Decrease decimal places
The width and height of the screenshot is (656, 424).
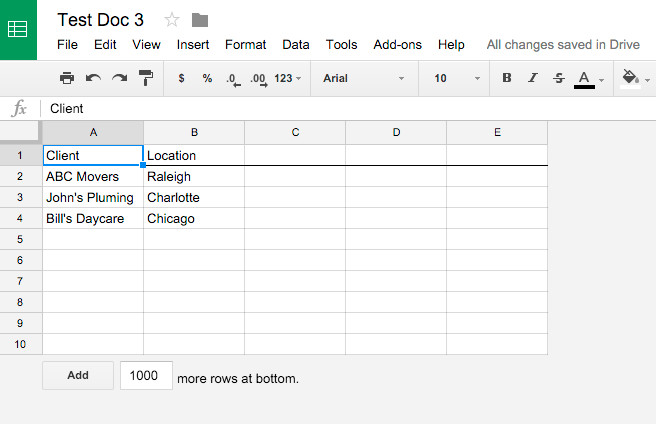tap(233, 79)
